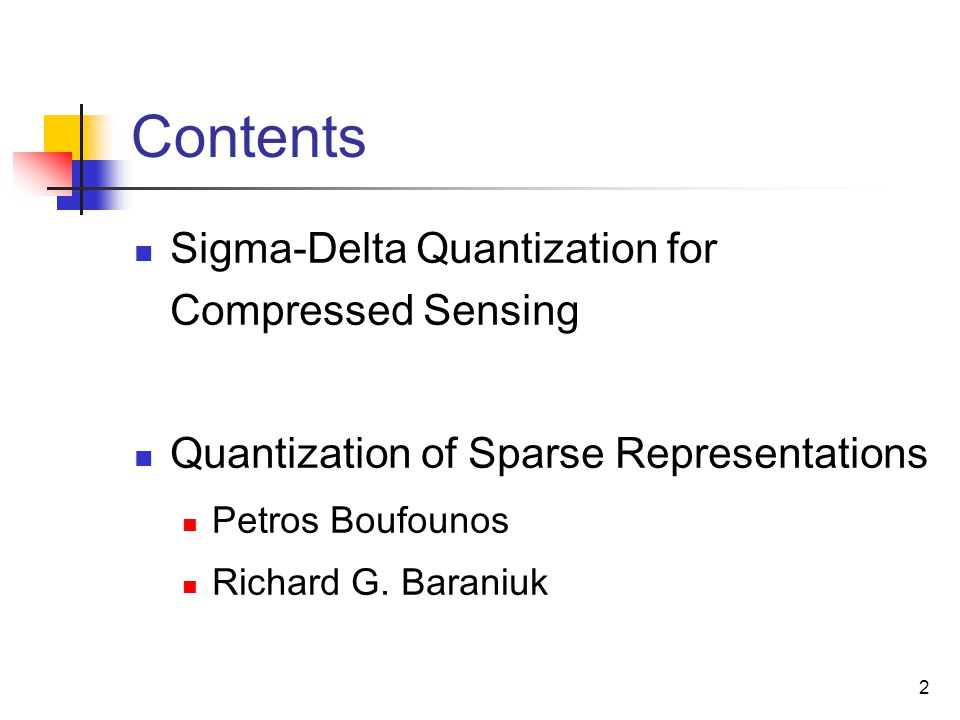Click the slide number 2
The width and height of the screenshot is (960, 720).
click(x=924, y=687)
